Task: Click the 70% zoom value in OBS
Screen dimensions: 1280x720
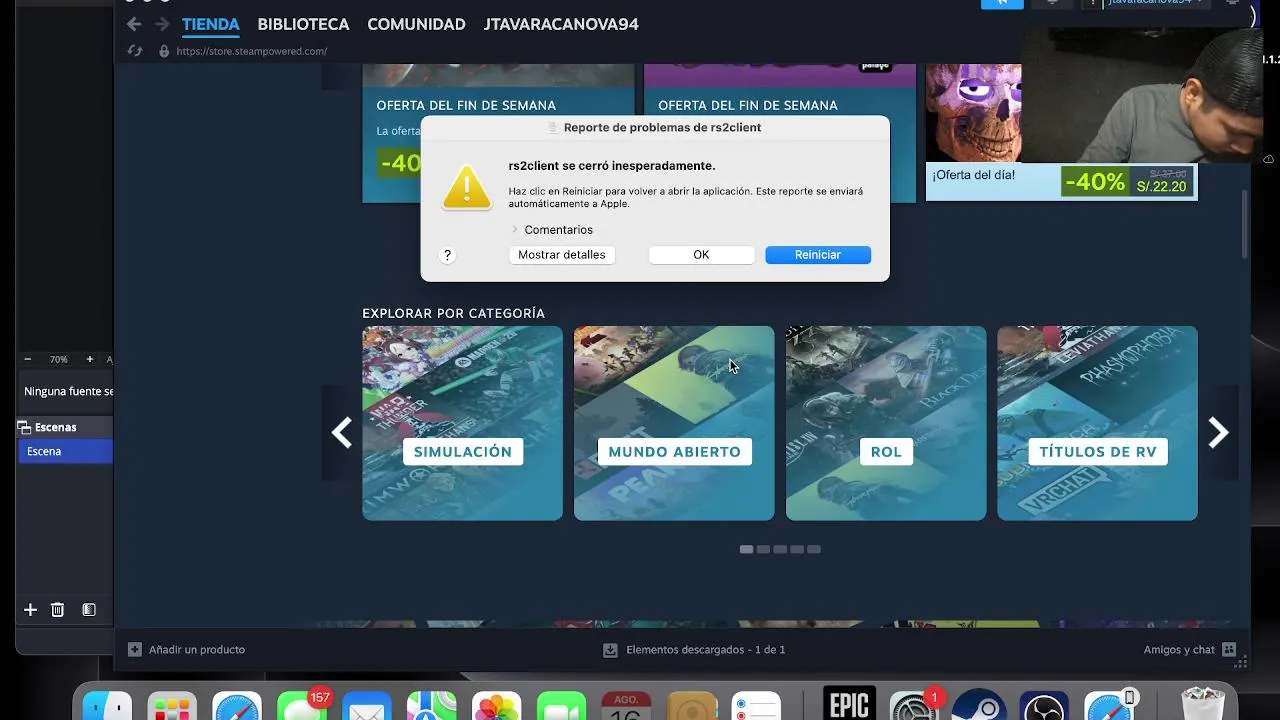Action: point(58,359)
